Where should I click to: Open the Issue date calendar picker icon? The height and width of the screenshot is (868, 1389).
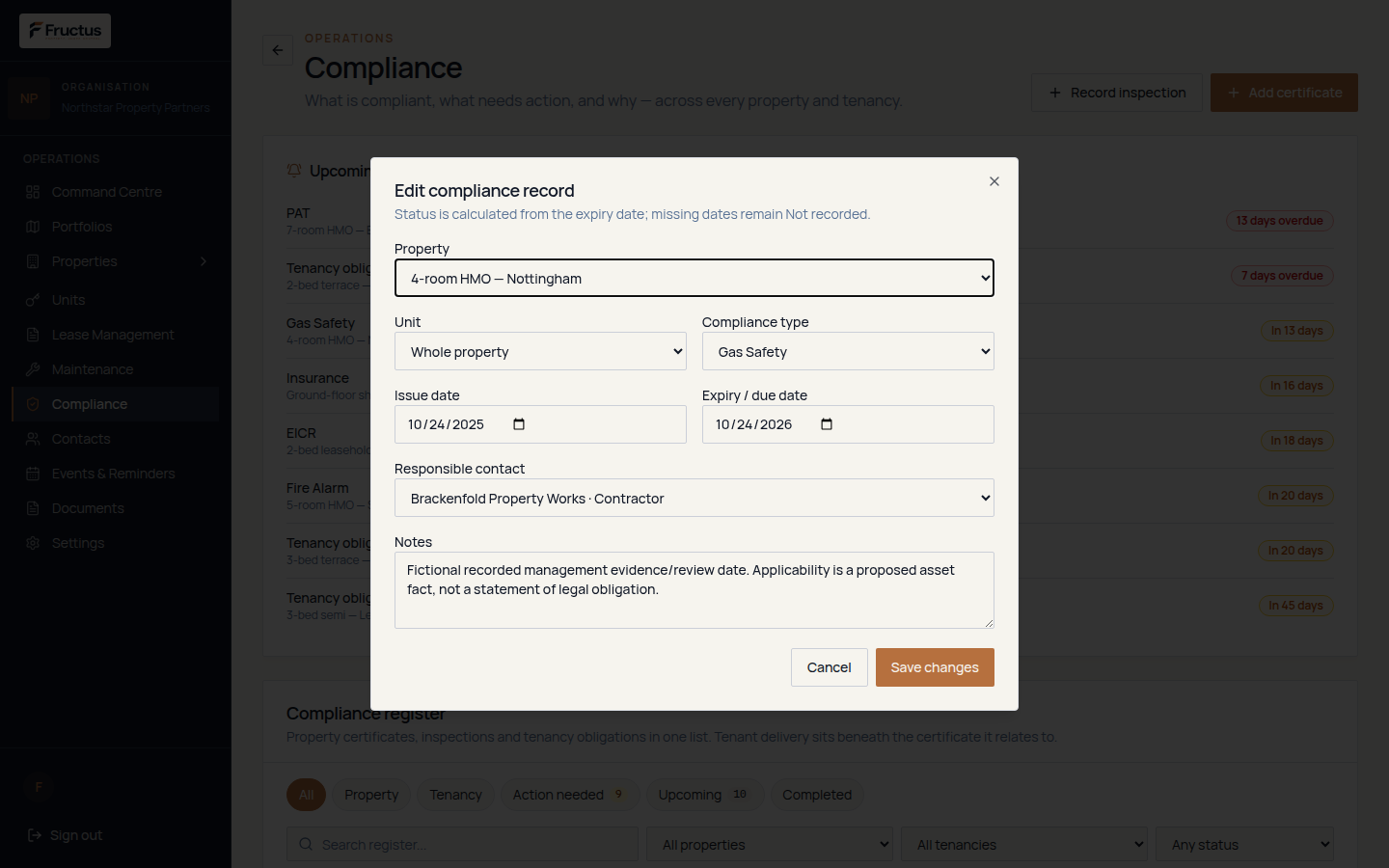click(x=519, y=424)
